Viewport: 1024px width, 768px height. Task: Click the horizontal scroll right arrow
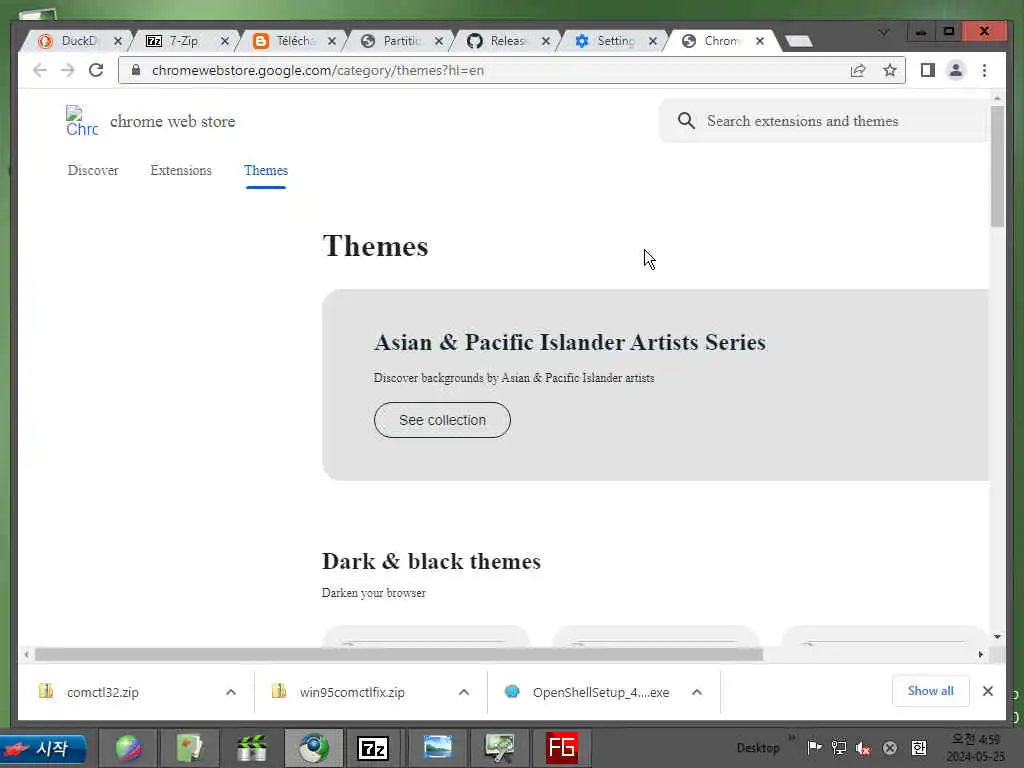tap(980, 654)
